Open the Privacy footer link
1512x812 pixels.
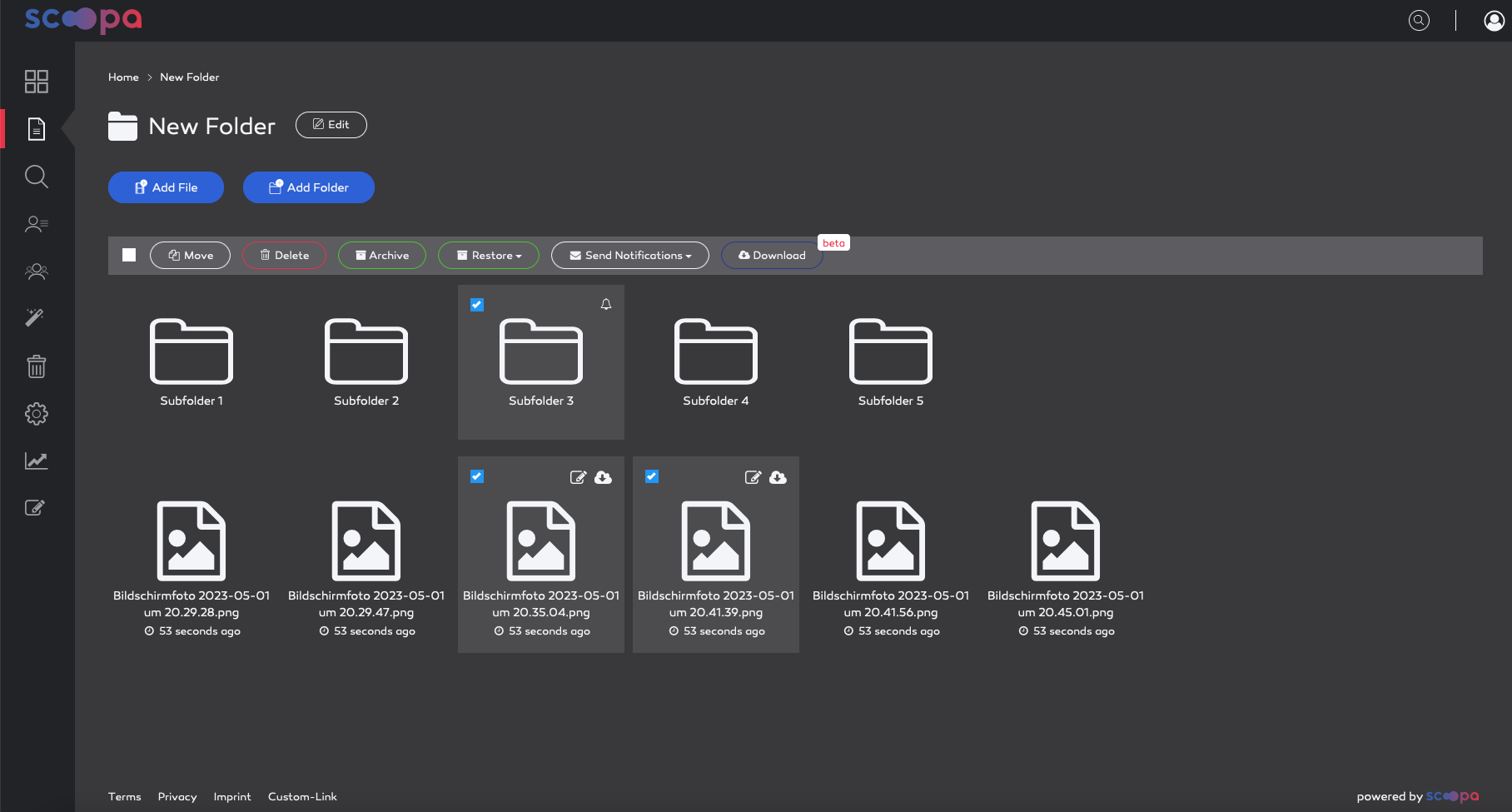177,797
